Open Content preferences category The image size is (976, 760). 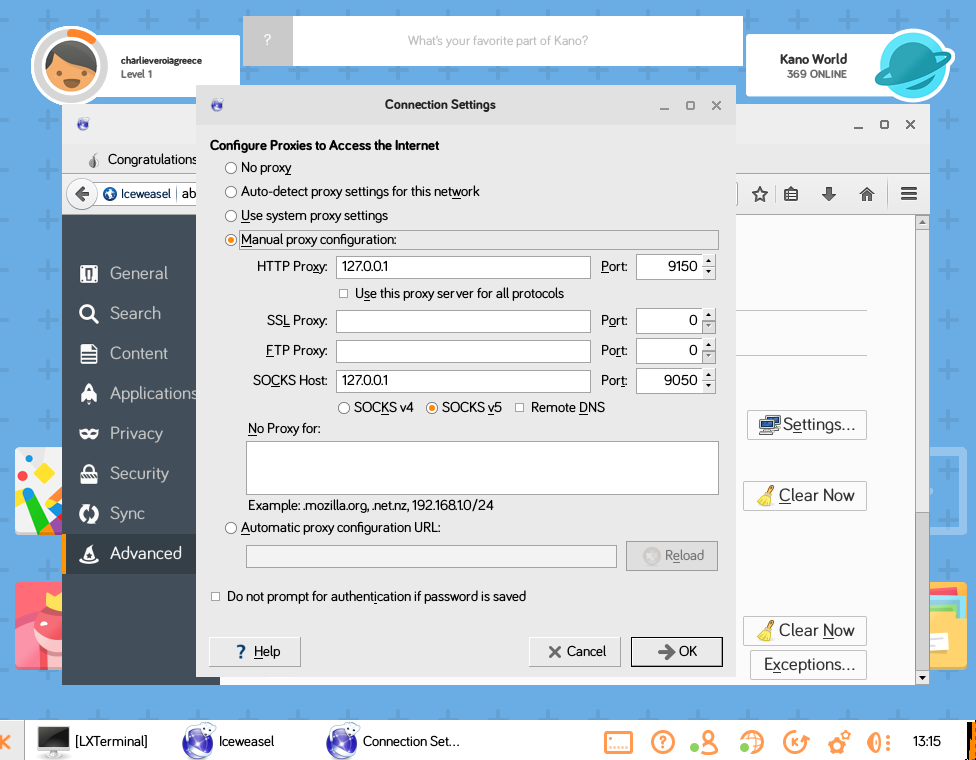[129, 354]
